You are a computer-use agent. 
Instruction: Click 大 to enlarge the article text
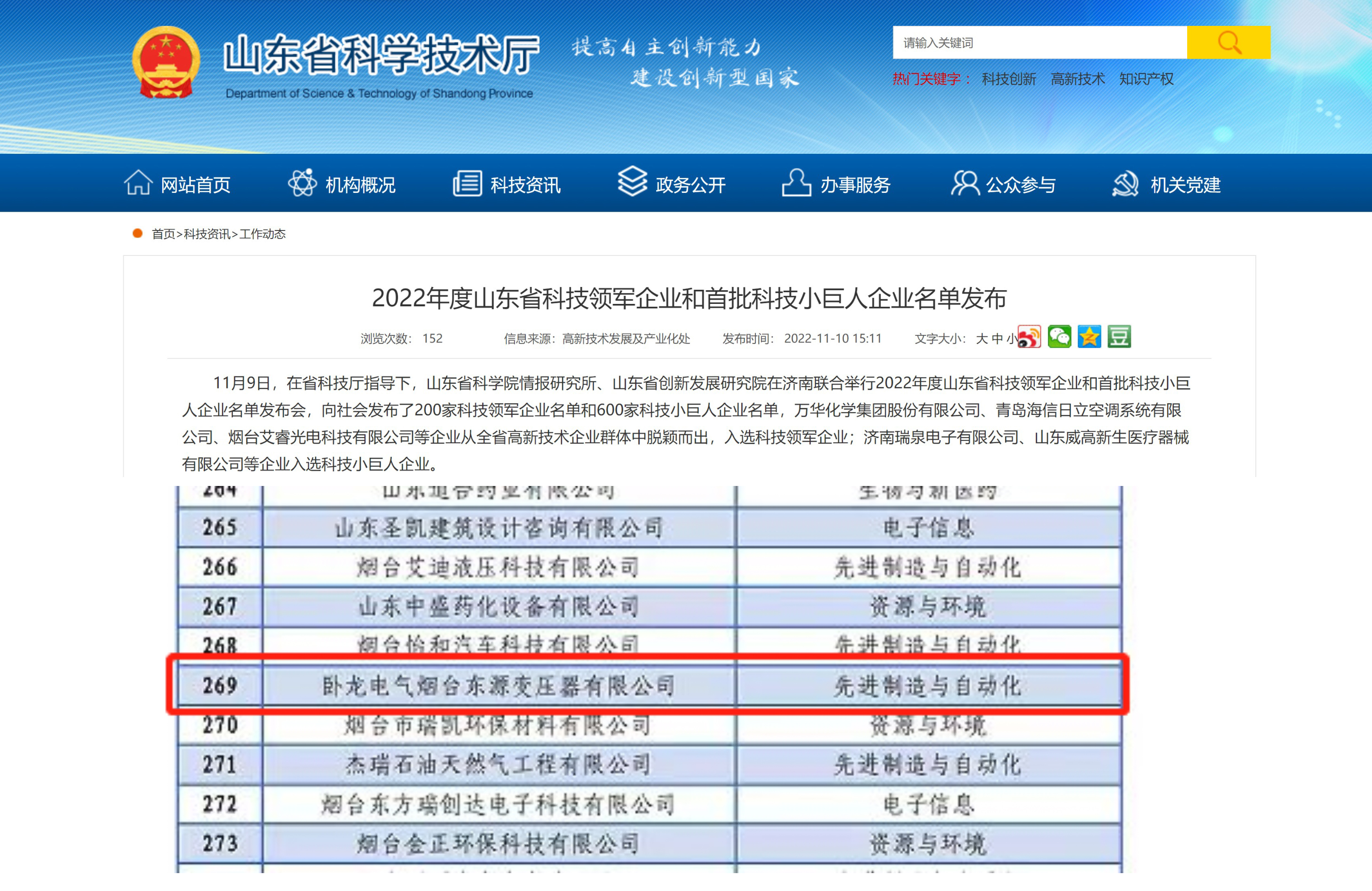tap(981, 338)
